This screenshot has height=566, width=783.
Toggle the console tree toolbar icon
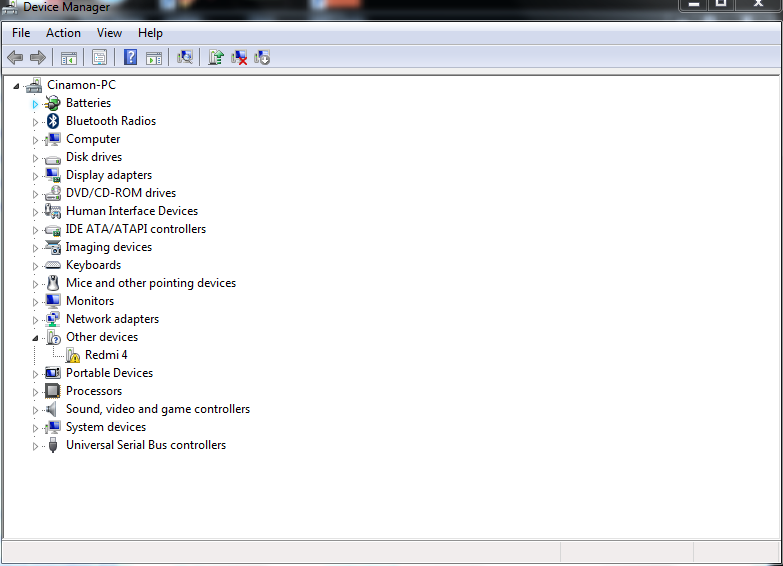tap(69, 58)
